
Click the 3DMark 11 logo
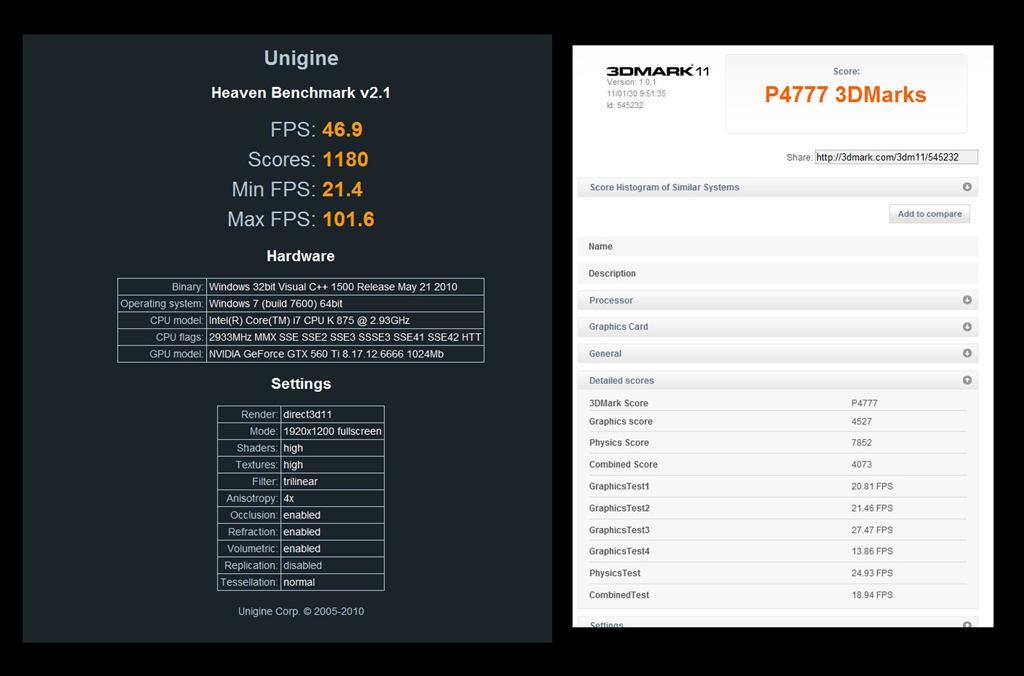pyautogui.click(x=657, y=72)
